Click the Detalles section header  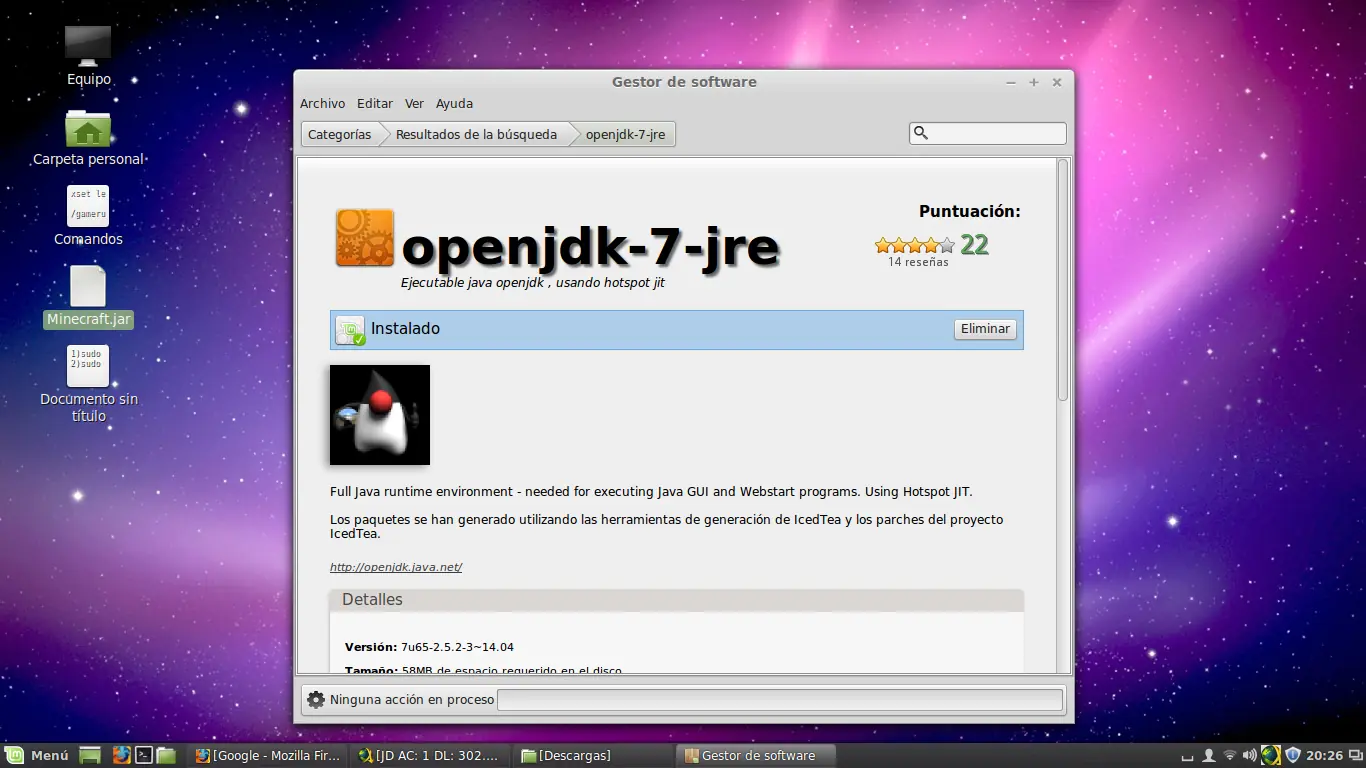(676, 600)
